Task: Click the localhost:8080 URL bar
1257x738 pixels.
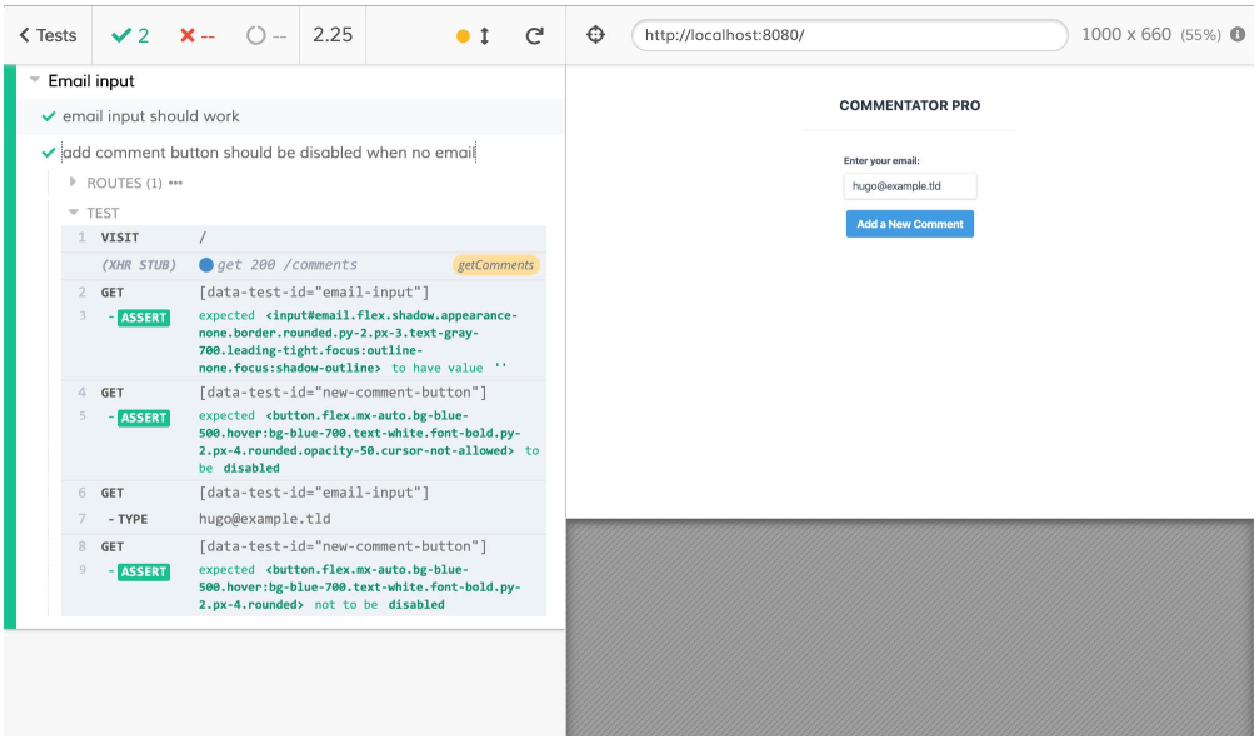Action: (x=850, y=35)
